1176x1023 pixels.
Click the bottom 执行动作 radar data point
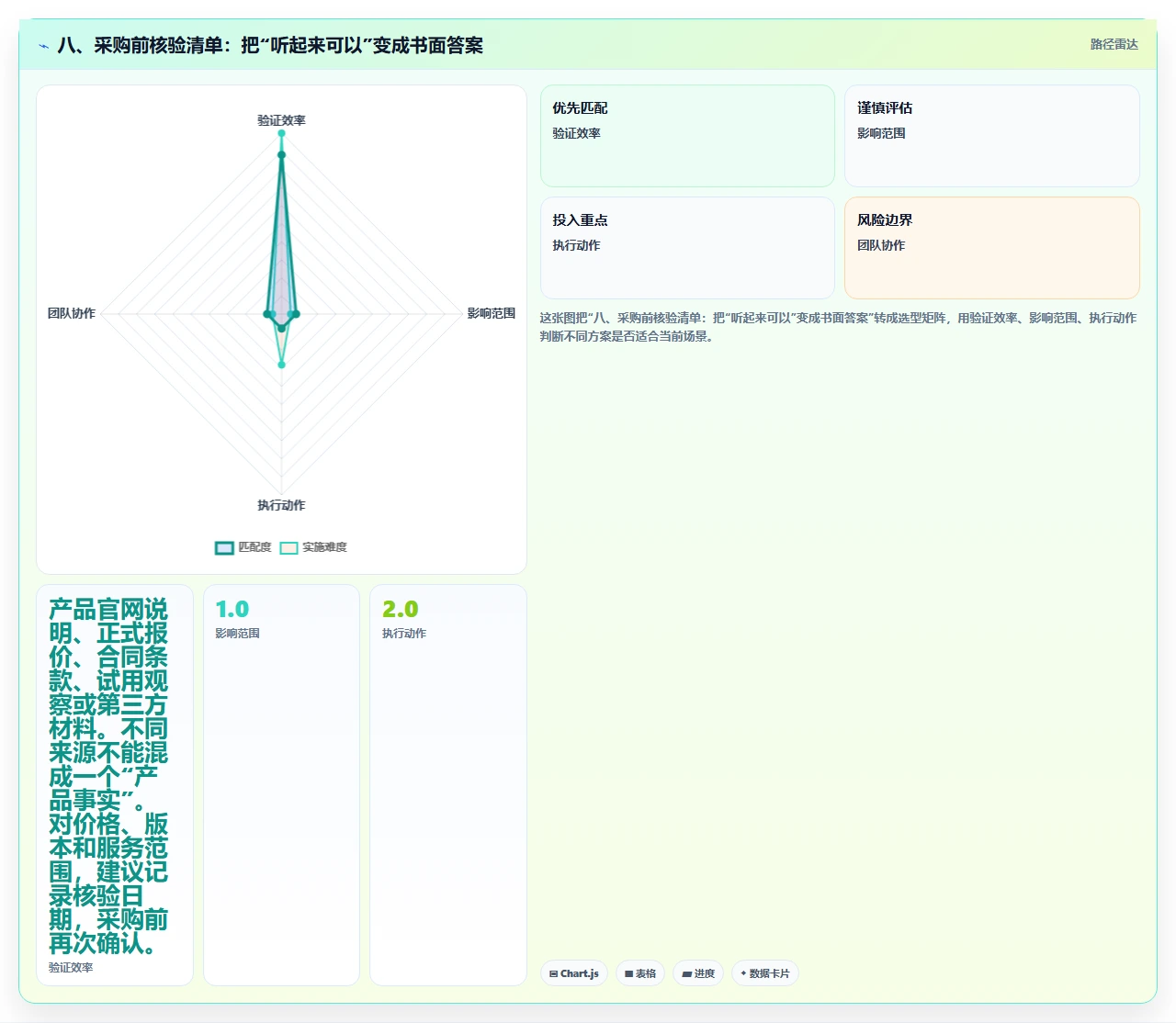[x=281, y=365]
